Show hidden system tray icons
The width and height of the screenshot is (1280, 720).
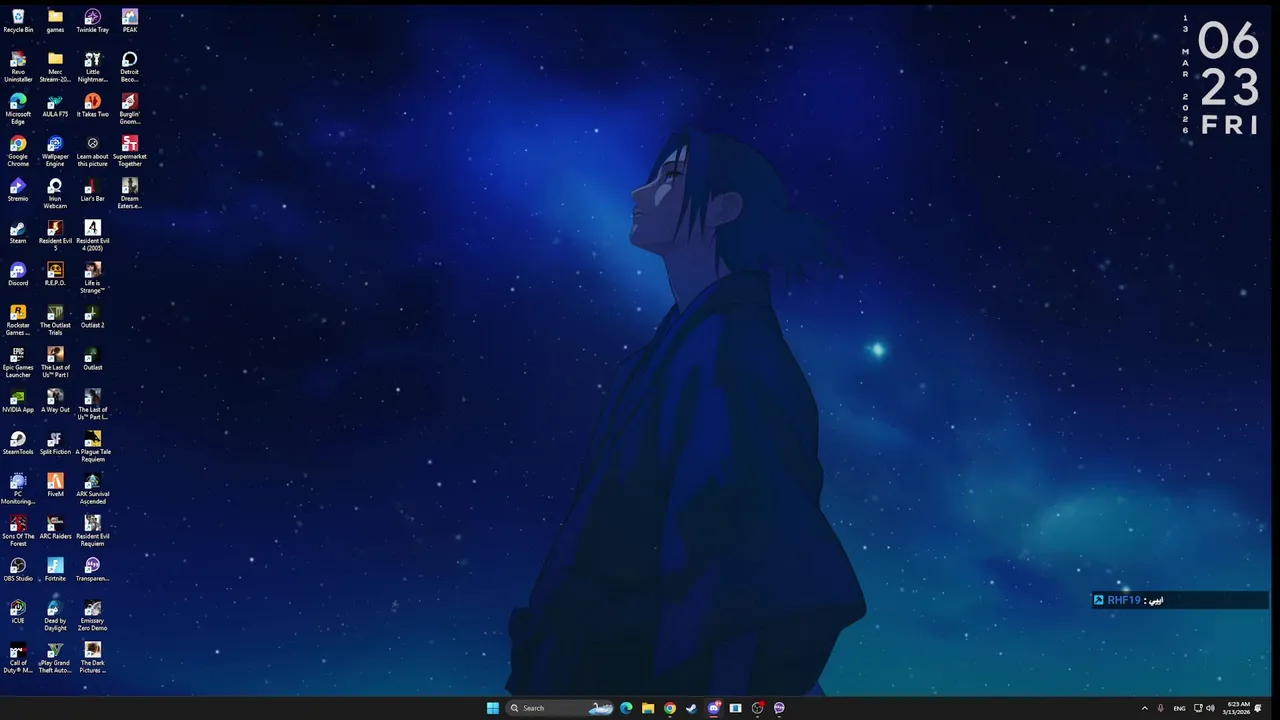coord(1145,708)
